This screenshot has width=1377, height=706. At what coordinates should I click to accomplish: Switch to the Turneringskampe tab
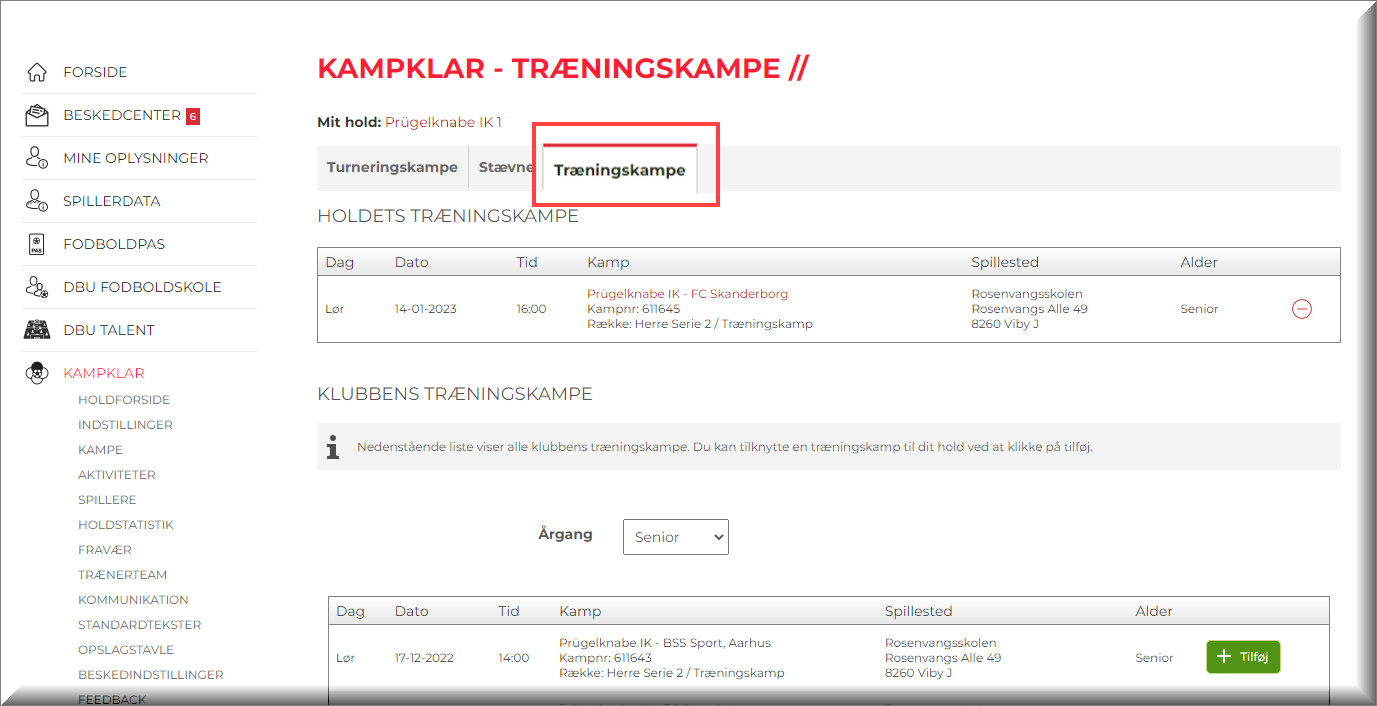tap(392, 167)
